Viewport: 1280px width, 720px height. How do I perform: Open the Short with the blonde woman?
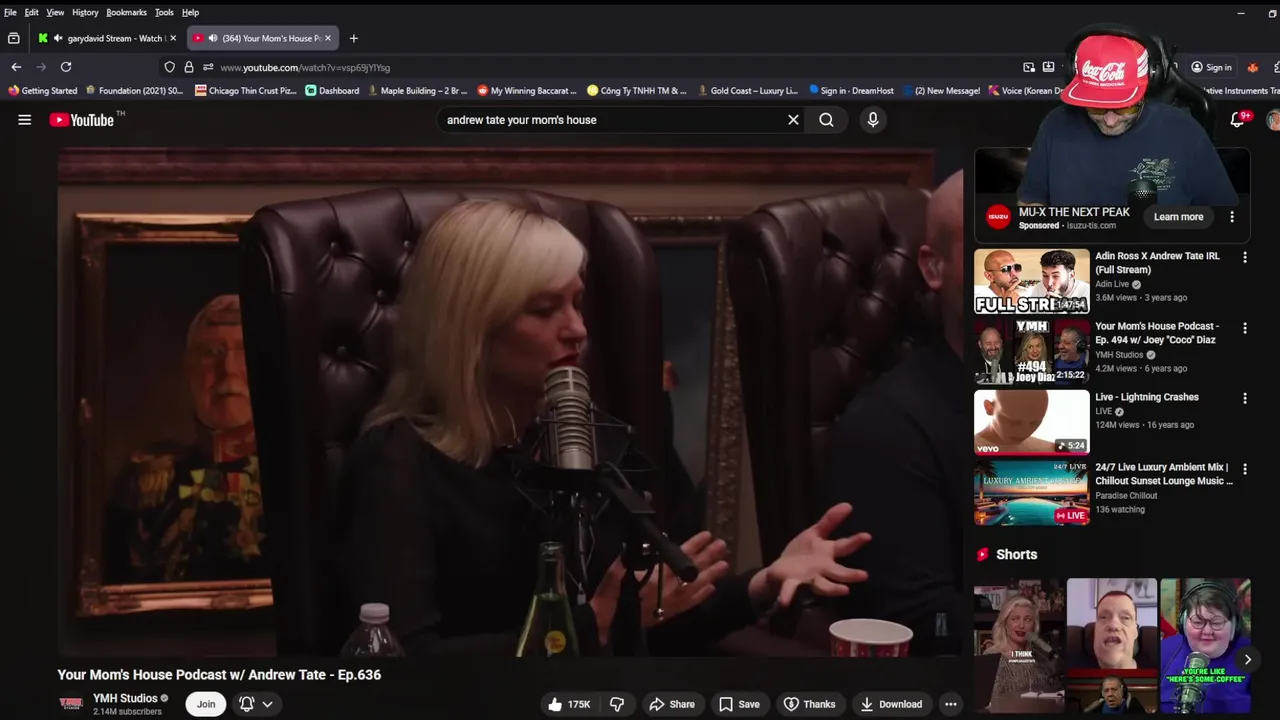(1019, 646)
